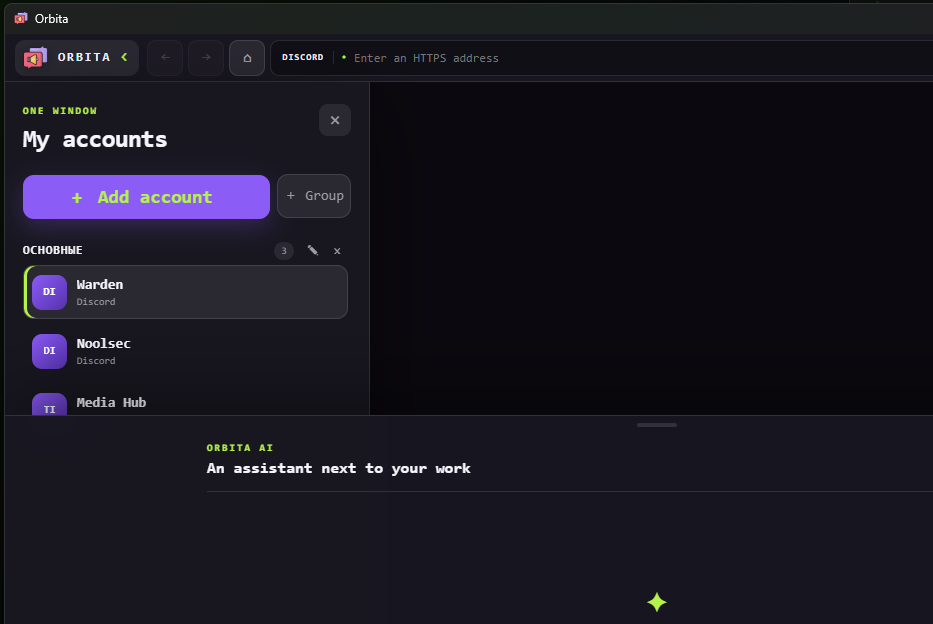Click the DISCORD label in address bar
This screenshot has height=624, width=933.
[302, 57]
